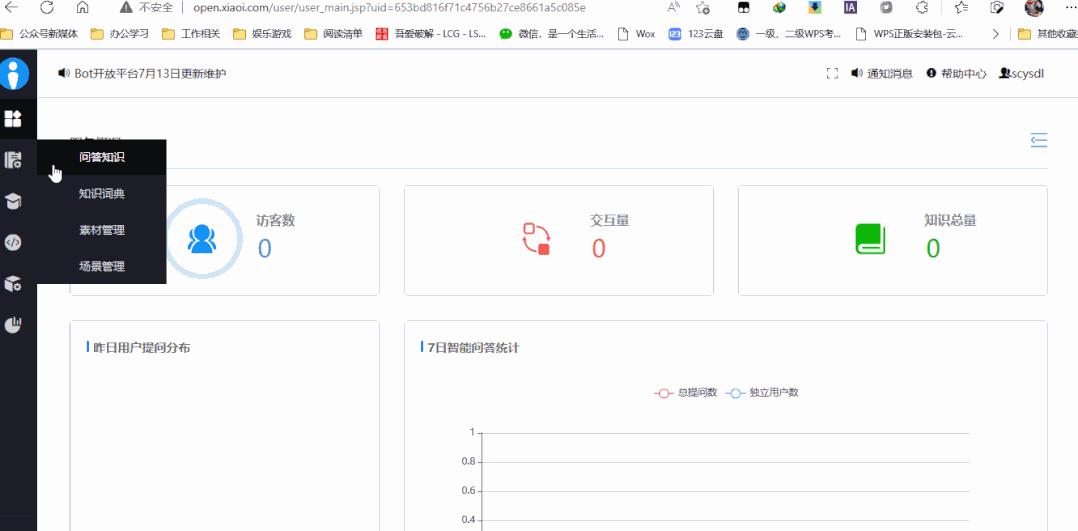Go back with the browser back arrow

12,8
